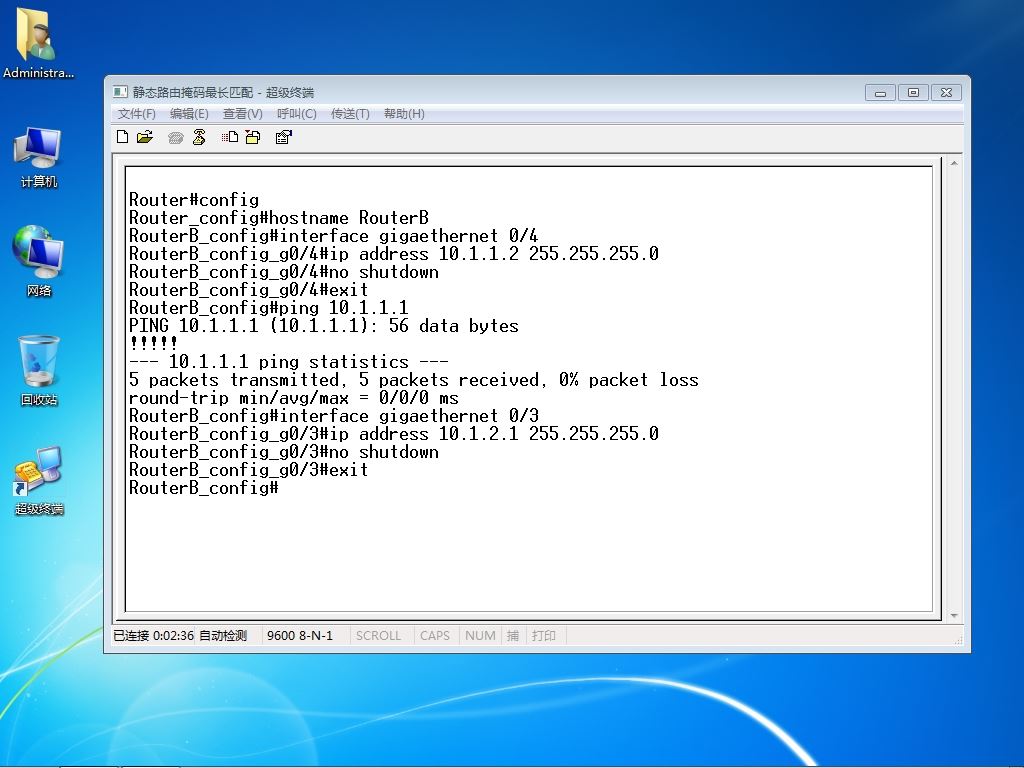
Task: Select the Administrator folder desktop icon
Action: pyautogui.click(x=38, y=42)
